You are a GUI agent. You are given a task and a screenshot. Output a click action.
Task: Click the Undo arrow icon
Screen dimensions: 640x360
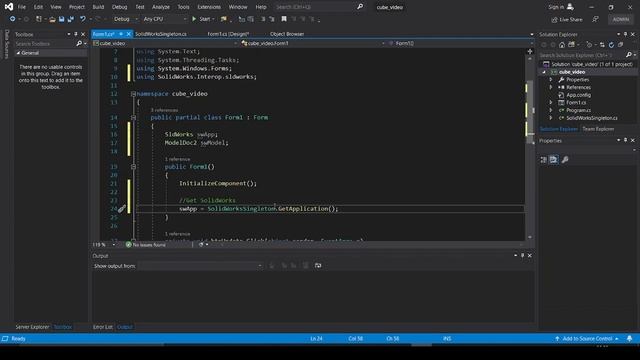(83, 19)
